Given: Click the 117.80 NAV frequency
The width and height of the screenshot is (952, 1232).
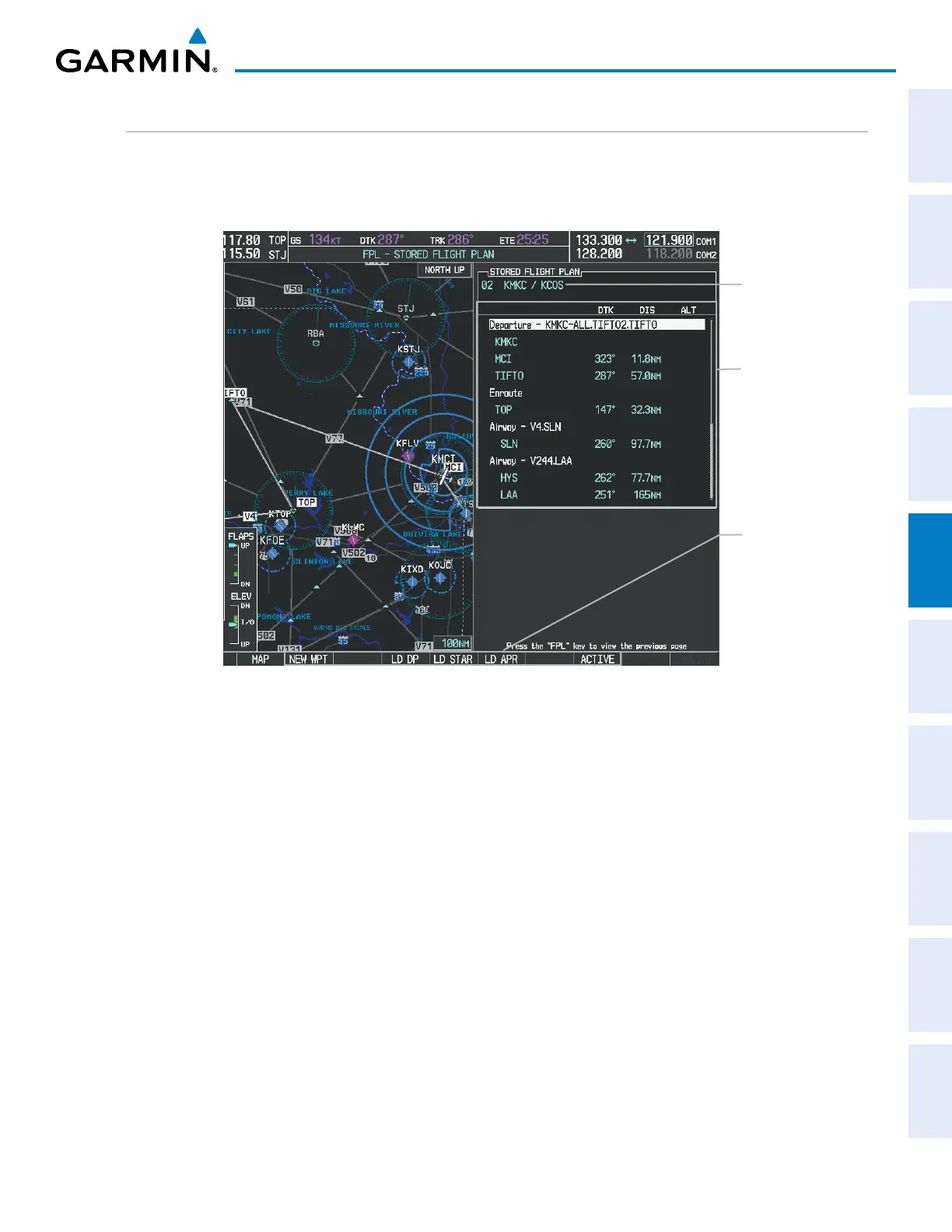Looking at the screenshot, I should [x=242, y=240].
